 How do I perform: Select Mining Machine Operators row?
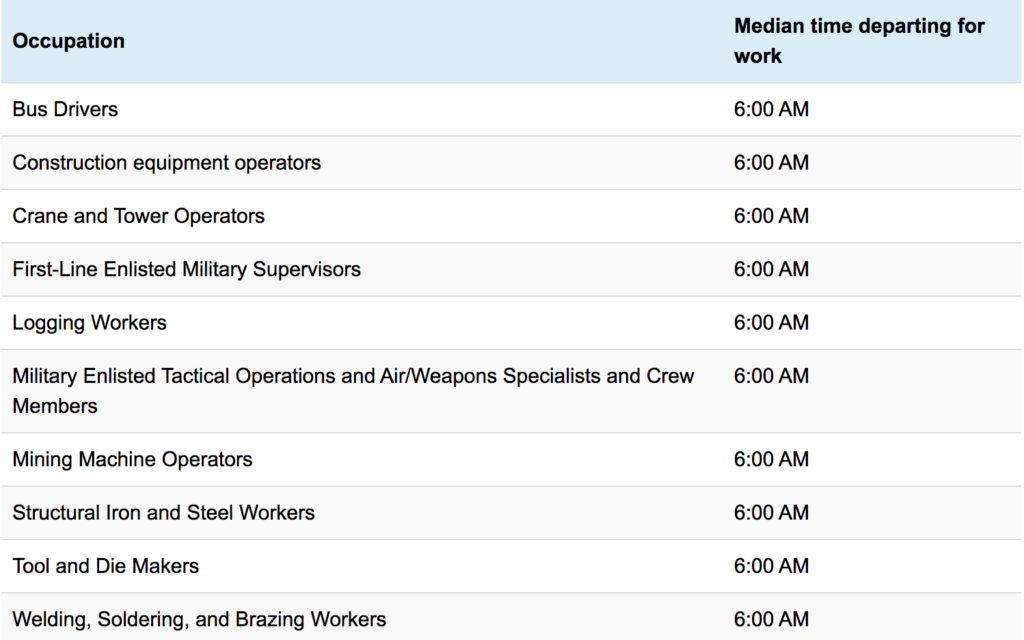pos(132,460)
